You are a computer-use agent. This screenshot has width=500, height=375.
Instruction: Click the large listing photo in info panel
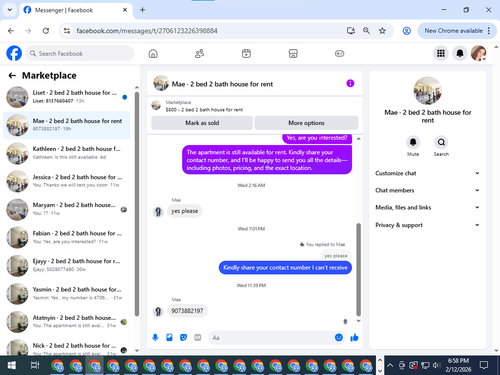[x=427, y=91]
